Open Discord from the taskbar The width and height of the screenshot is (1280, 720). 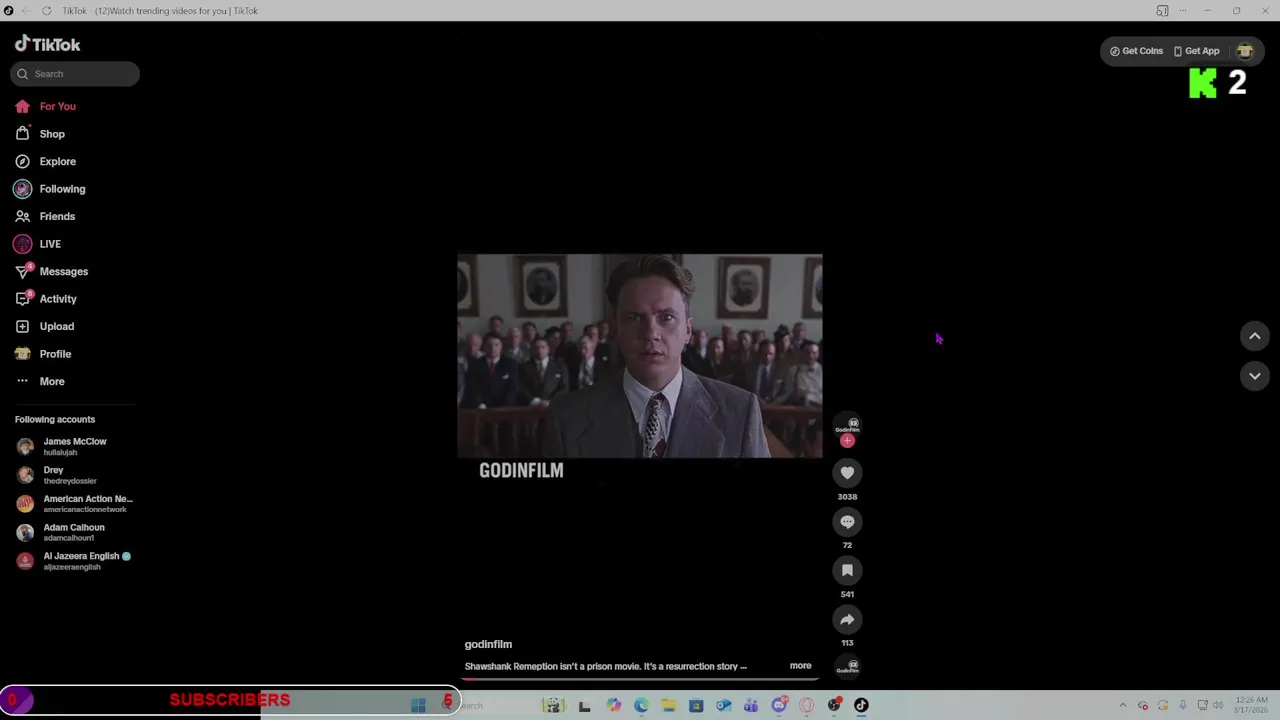click(779, 705)
